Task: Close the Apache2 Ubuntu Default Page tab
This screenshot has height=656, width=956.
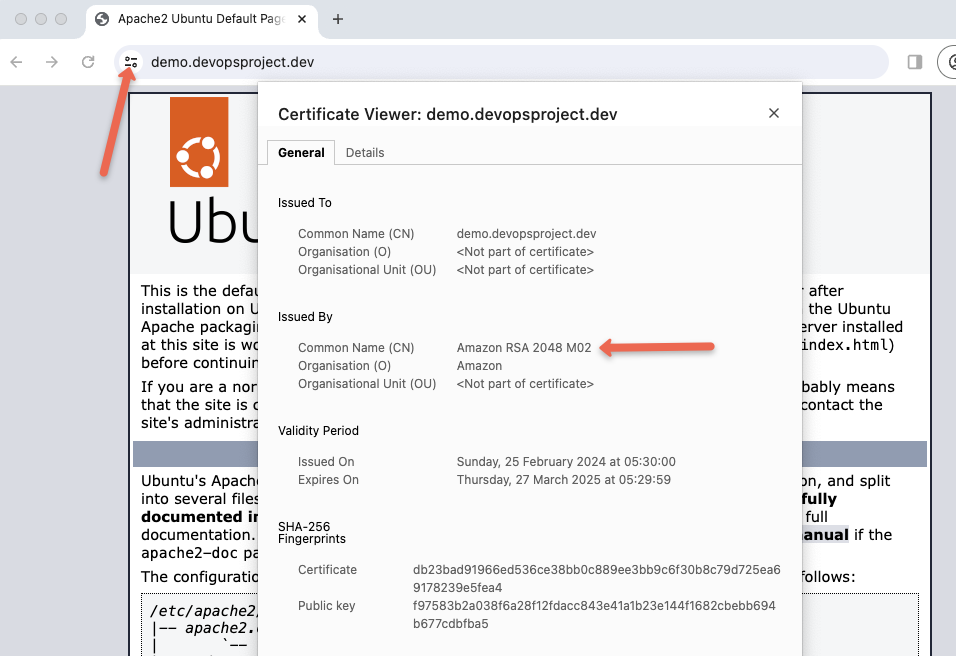Action: [302, 20]
